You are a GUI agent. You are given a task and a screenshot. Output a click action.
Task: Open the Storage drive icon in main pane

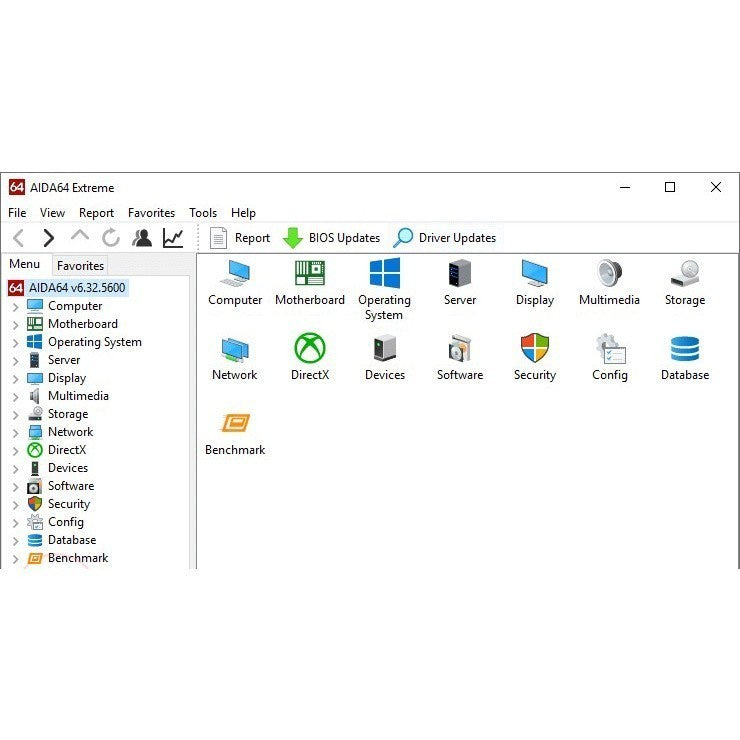click(x=685, y=273)
